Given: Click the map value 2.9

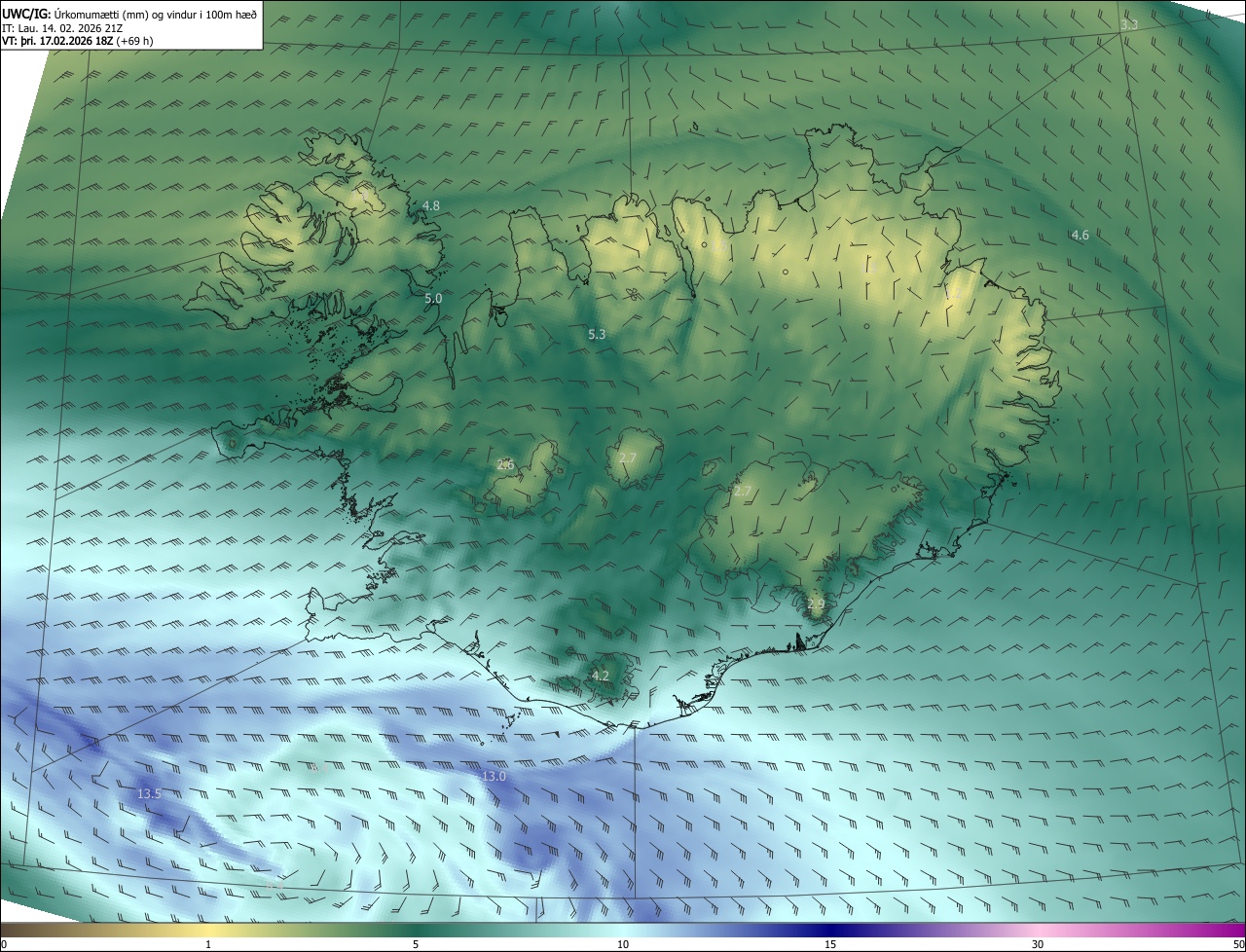Looking at the screenshot, I should pos(816,604).
